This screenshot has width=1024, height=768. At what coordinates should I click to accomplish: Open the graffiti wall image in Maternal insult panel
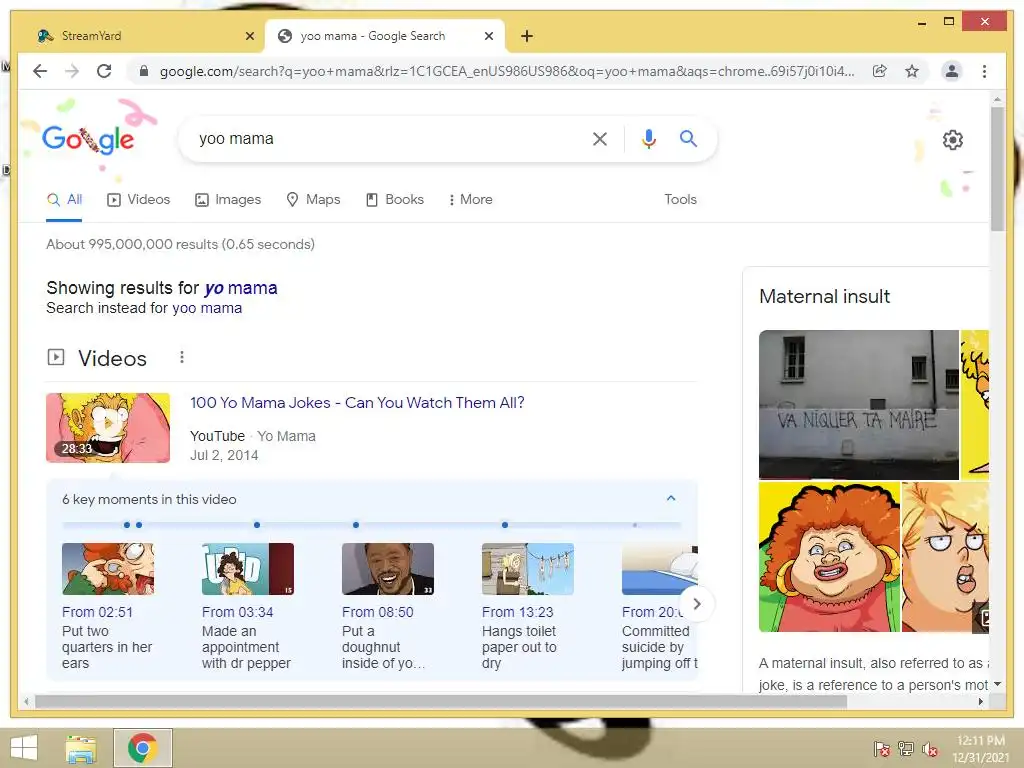point(859,405)
